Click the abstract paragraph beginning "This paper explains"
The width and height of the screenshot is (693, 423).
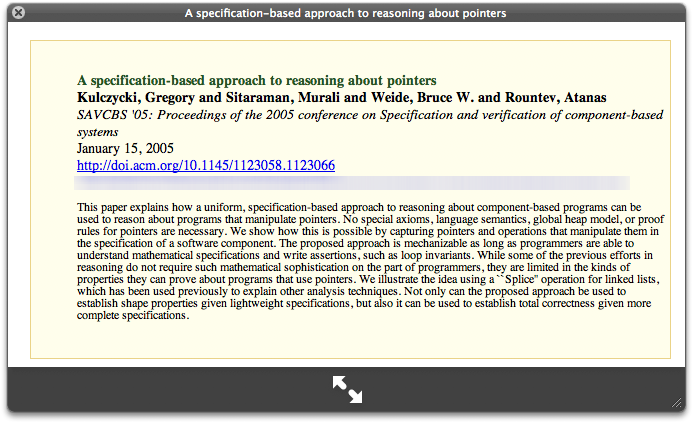pos(370,261)
